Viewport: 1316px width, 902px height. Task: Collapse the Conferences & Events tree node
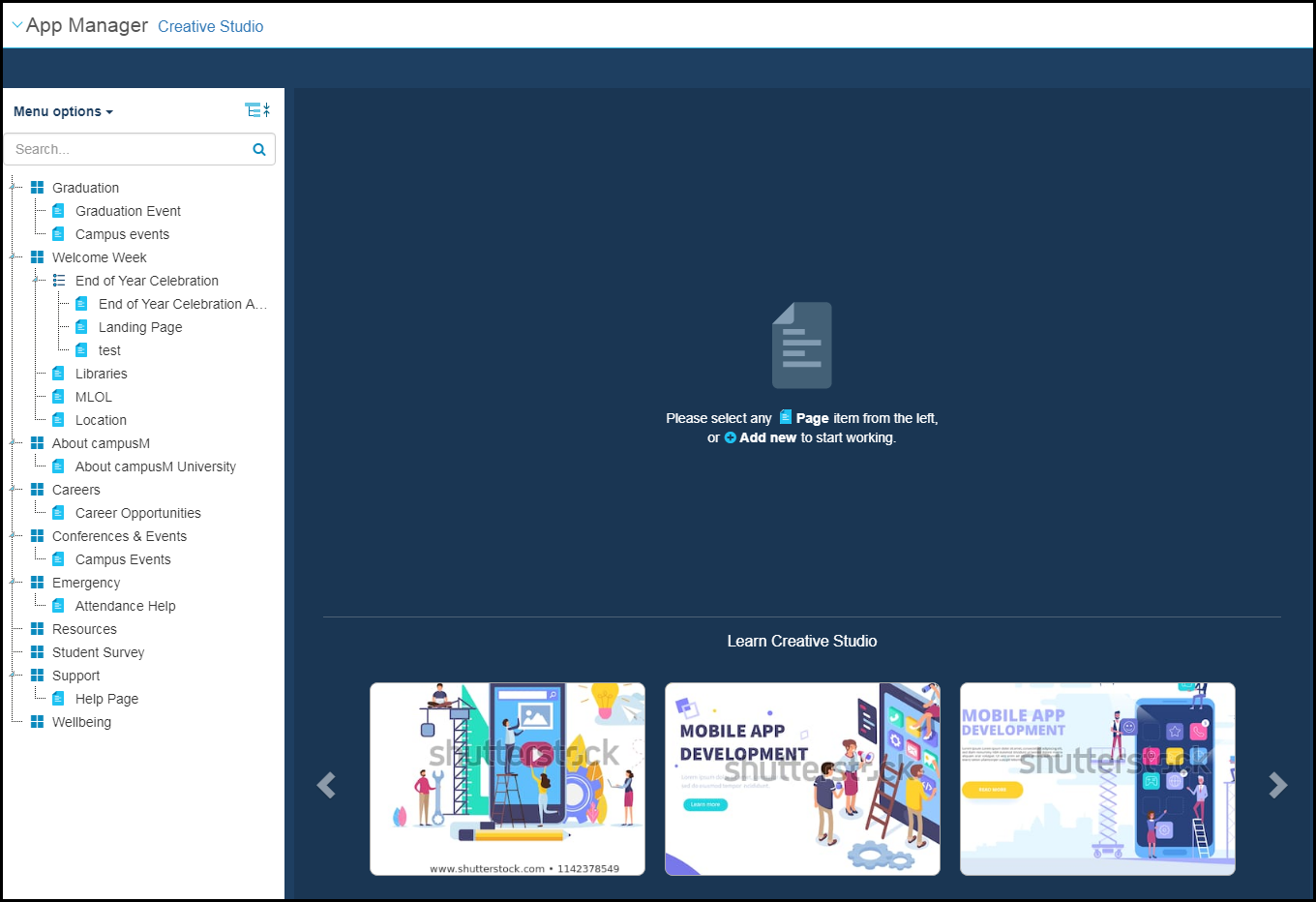(13, 535)
